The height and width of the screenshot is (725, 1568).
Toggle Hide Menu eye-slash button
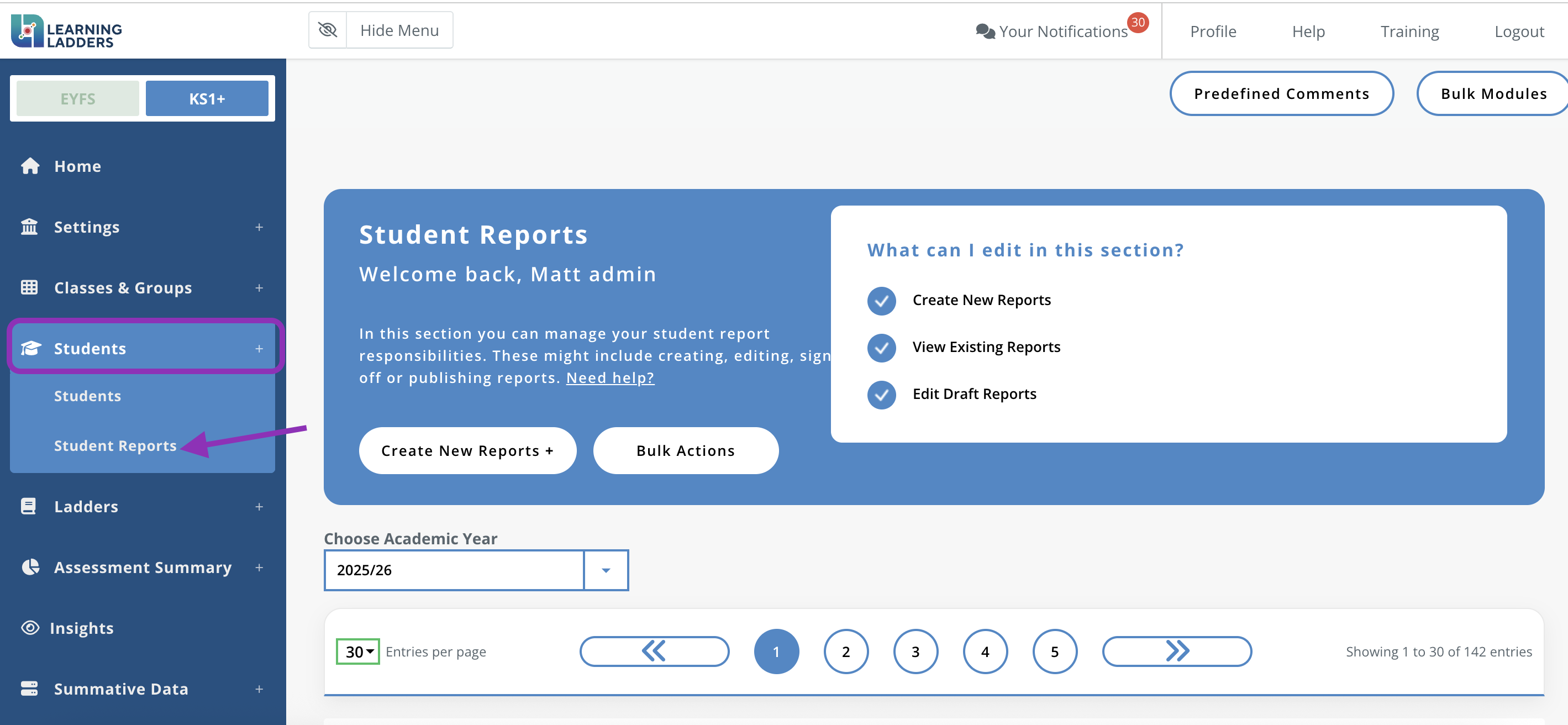pyautogui.click(x=328, y=30)
